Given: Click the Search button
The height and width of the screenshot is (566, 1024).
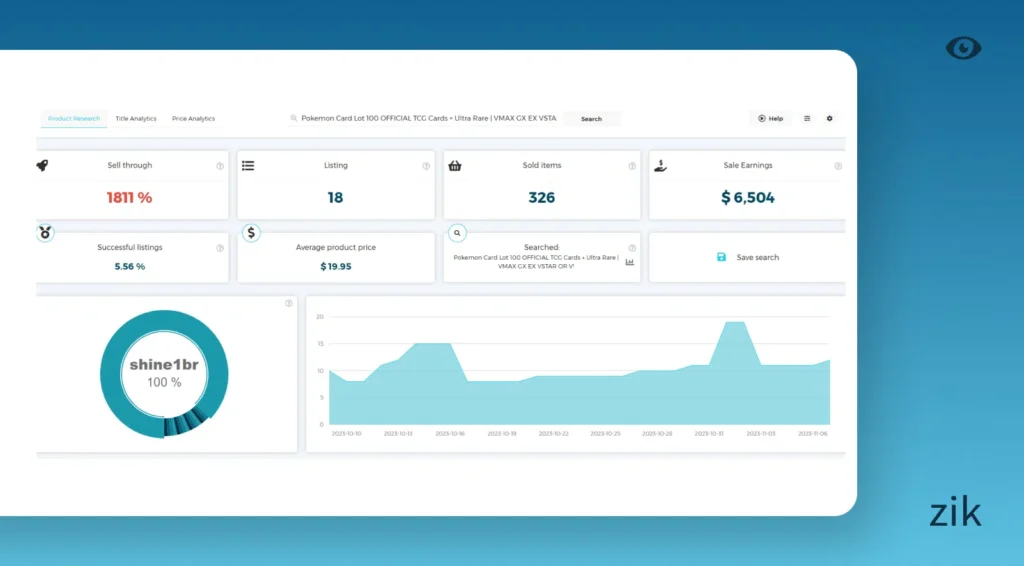Looking at the screenshot, I should (x=591, y=119).
